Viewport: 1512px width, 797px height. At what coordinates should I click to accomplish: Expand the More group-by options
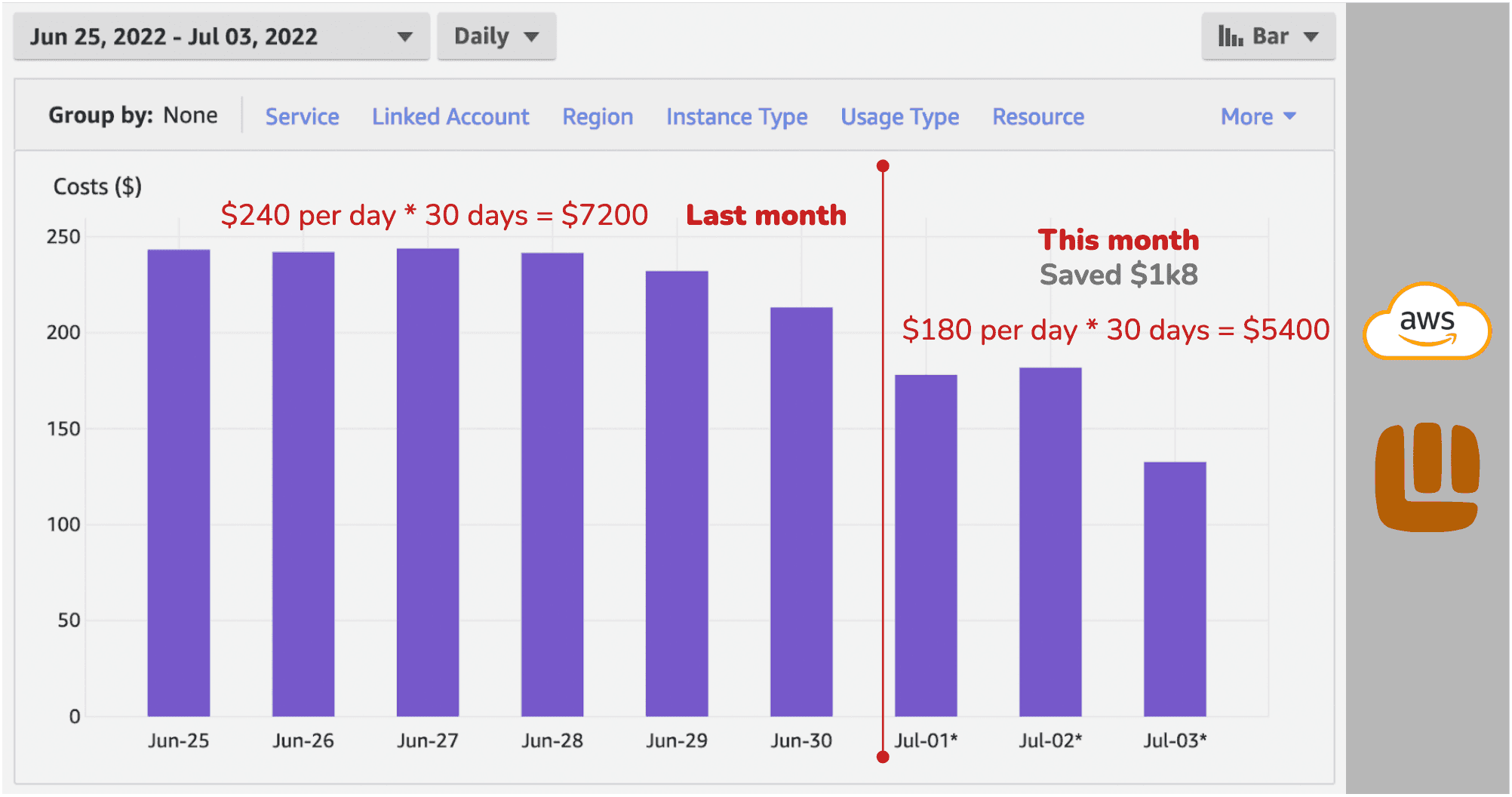click(1258, 117)
